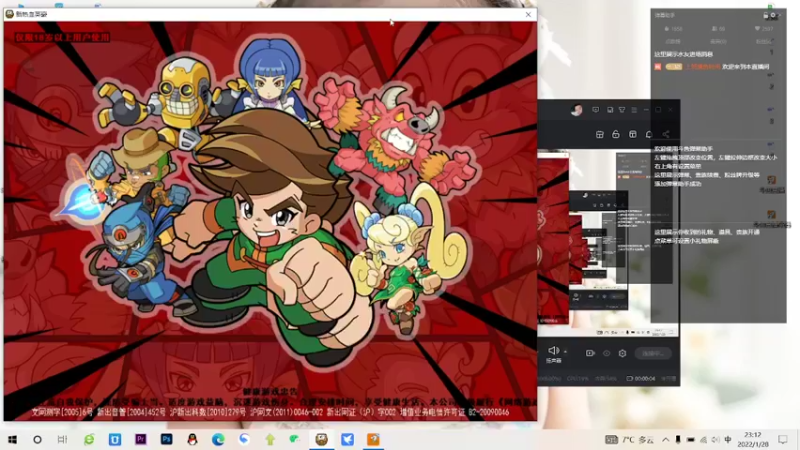800x450 pixels.
Task: Open the blue bird taskbar app
Action: tap(347, 439)
